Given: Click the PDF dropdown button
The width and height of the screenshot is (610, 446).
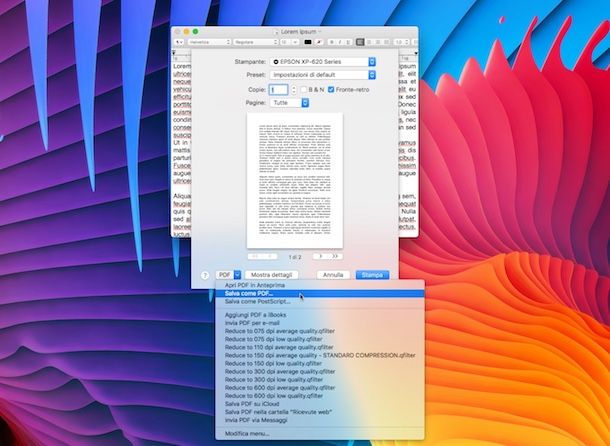Looking at the screenshot, I should (228, 275).
